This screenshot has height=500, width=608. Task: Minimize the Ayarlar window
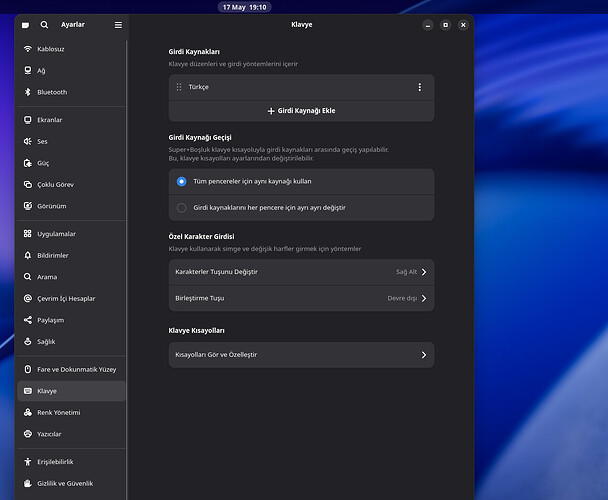428,25
